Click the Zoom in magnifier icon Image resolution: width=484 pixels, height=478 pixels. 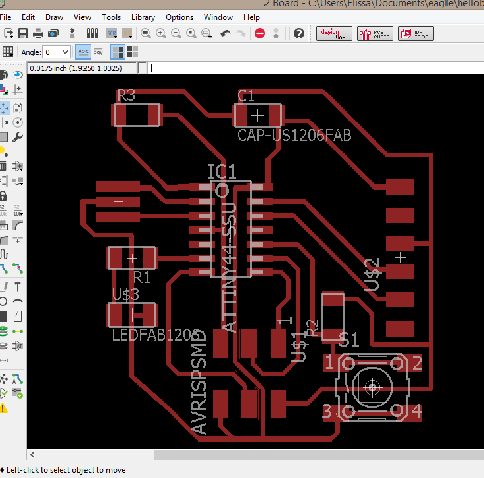coord(161,33)
